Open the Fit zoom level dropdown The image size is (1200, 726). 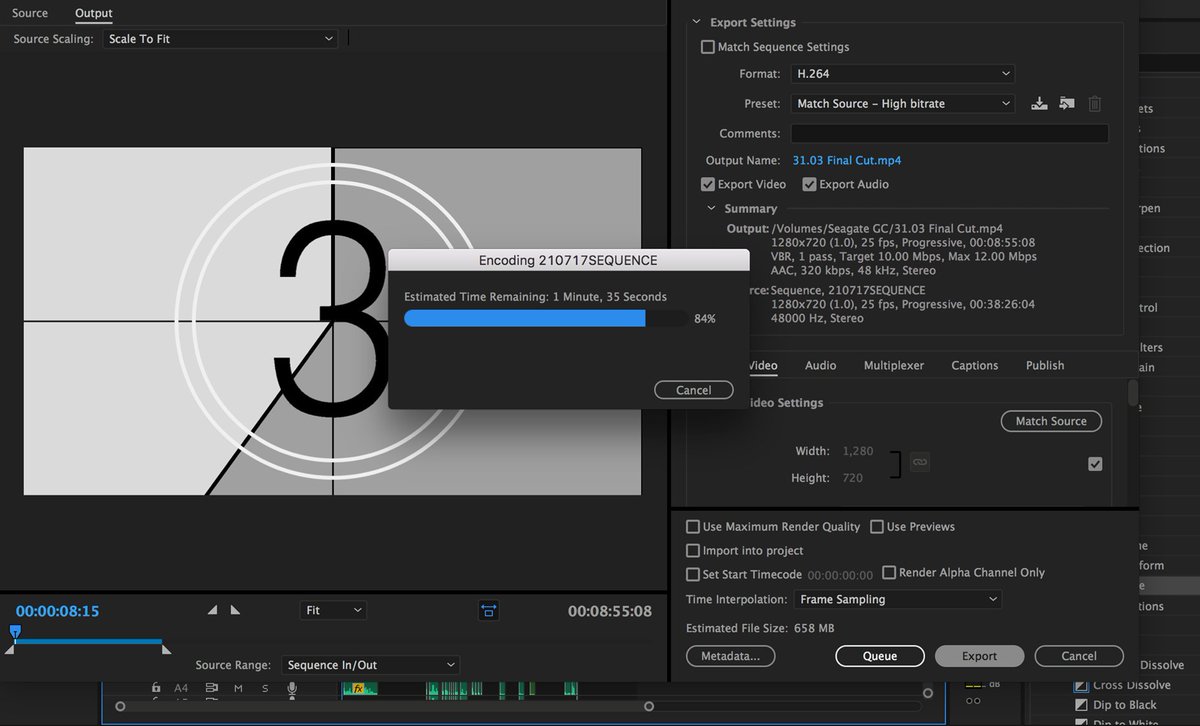point(334,610)
